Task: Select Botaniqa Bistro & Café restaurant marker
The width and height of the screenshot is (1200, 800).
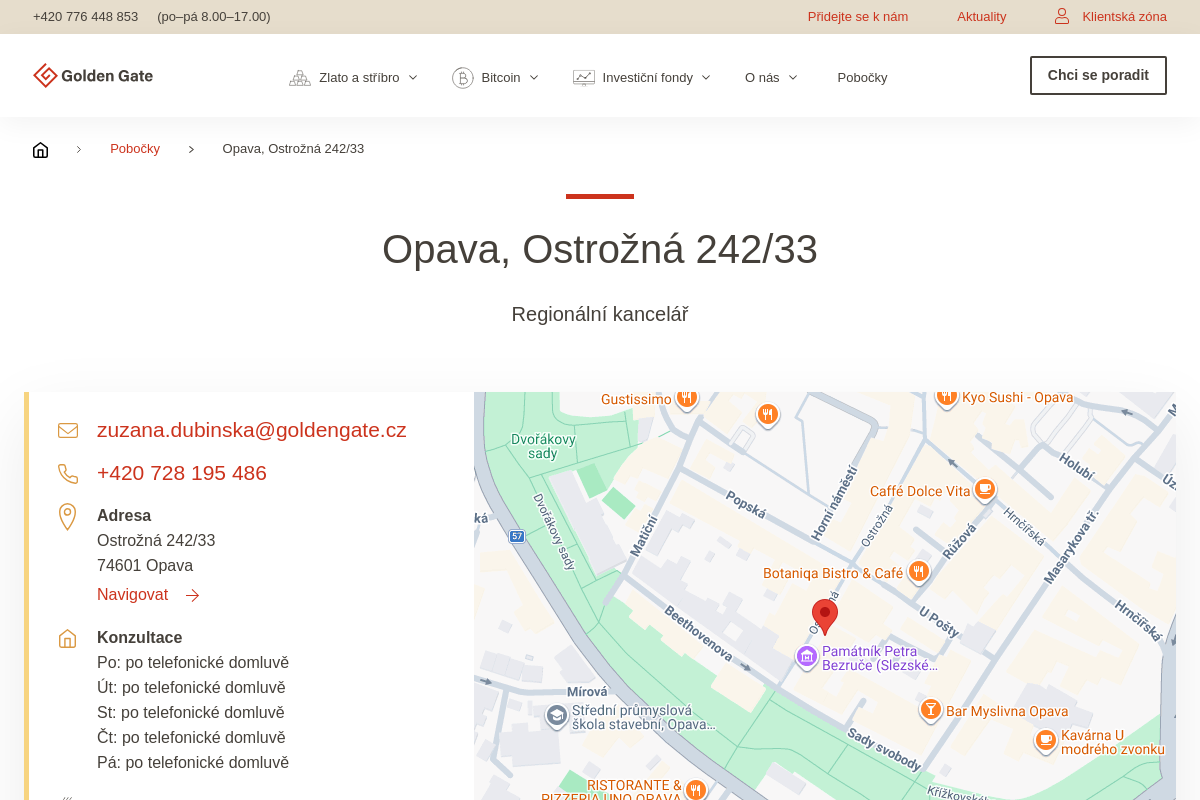Action: [x=918, y=571]
